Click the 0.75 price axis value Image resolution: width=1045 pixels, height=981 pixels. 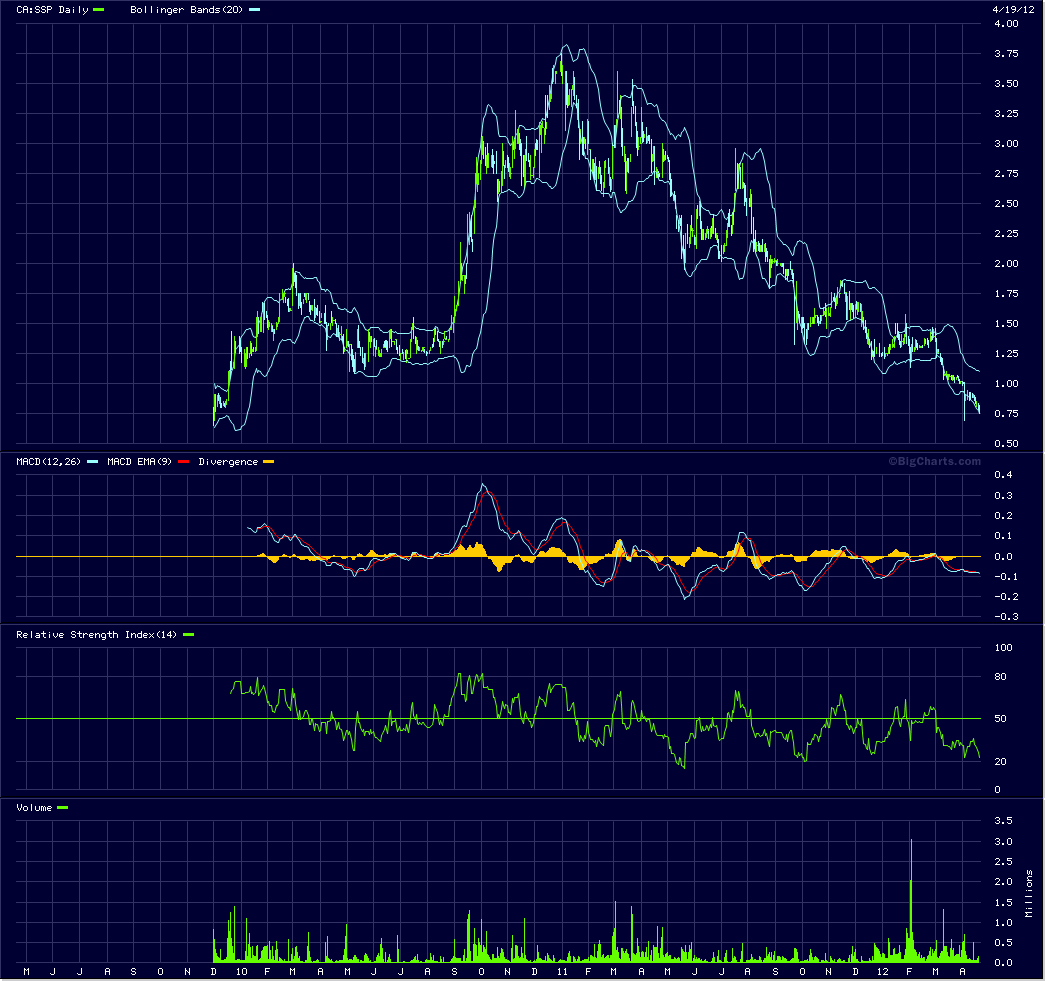(x=1006, y=414)
